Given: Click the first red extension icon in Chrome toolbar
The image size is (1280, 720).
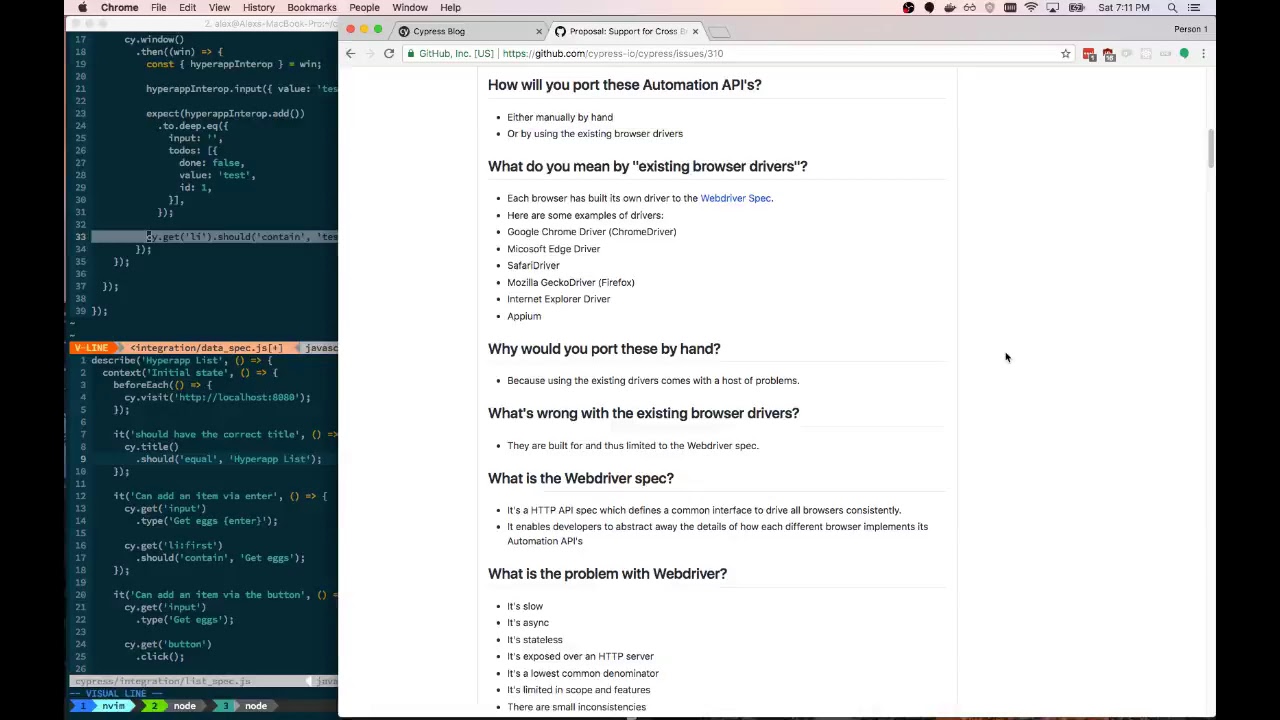Looking at the screenshot, I should point(1089,54).
